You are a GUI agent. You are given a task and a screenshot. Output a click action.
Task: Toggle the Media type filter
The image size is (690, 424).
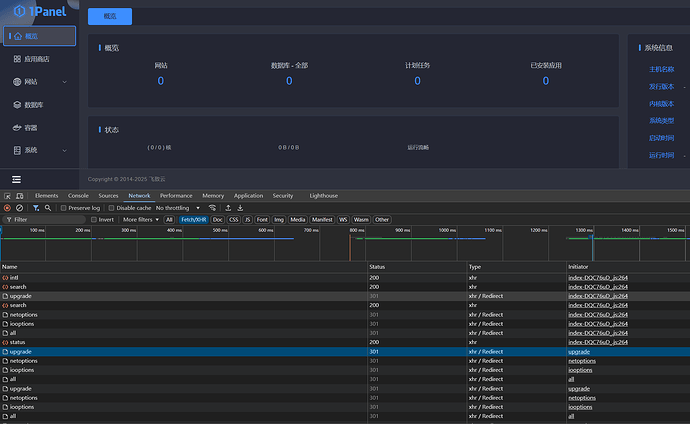297,219
